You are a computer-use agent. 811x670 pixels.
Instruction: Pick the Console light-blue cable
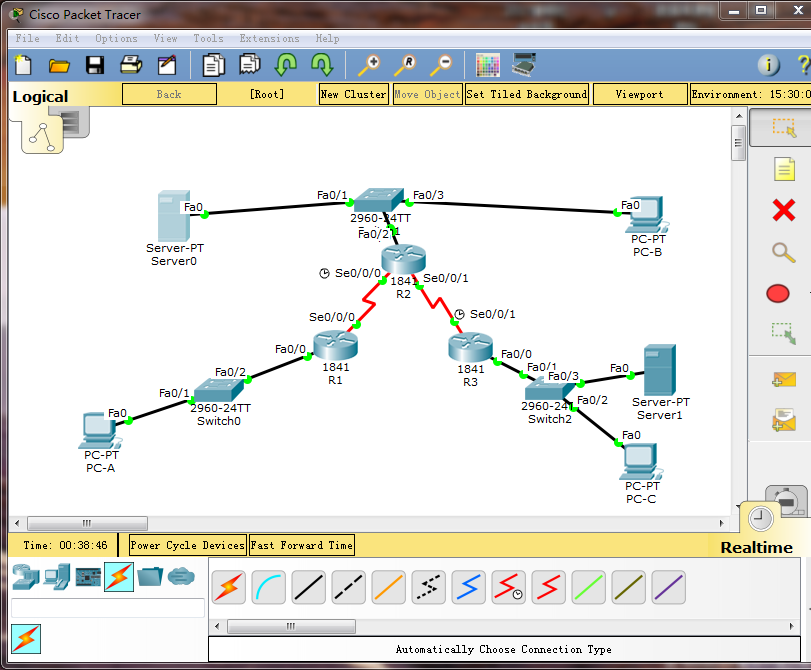[268, 587]
